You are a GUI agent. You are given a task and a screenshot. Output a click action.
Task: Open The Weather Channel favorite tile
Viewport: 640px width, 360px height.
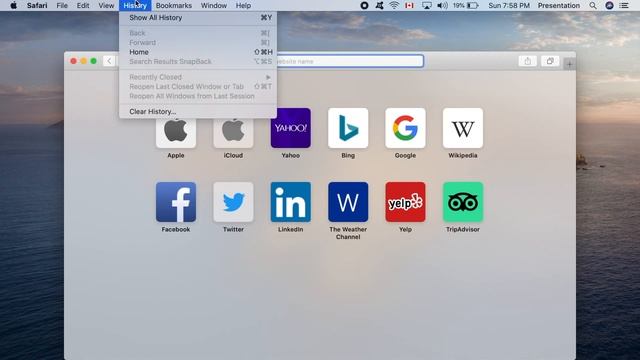[348, 202]
